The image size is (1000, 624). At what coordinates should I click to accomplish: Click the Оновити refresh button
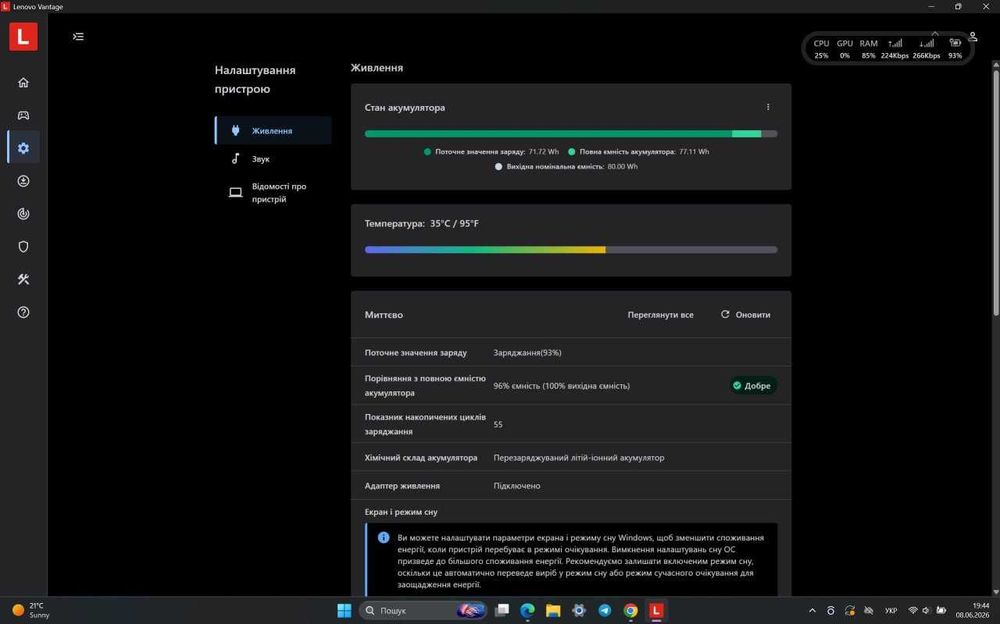[x=746, y=315]
